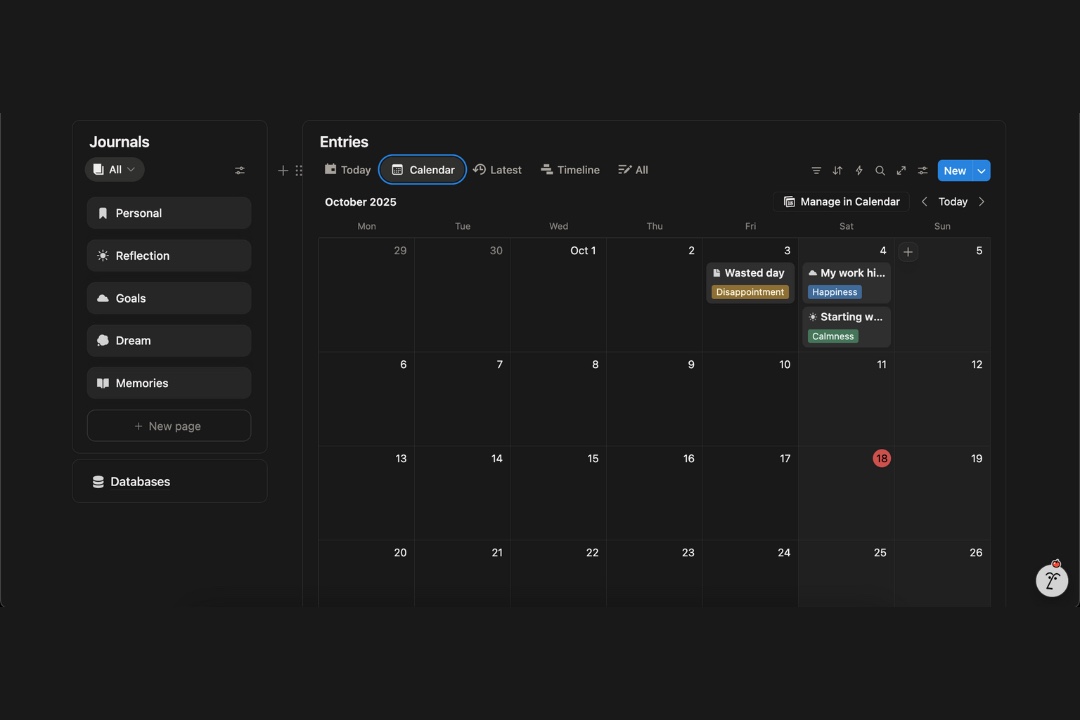Open the lightning bolt automations icon
The width and height of the screenshot is (1080, 720).
tap(858, 171)
